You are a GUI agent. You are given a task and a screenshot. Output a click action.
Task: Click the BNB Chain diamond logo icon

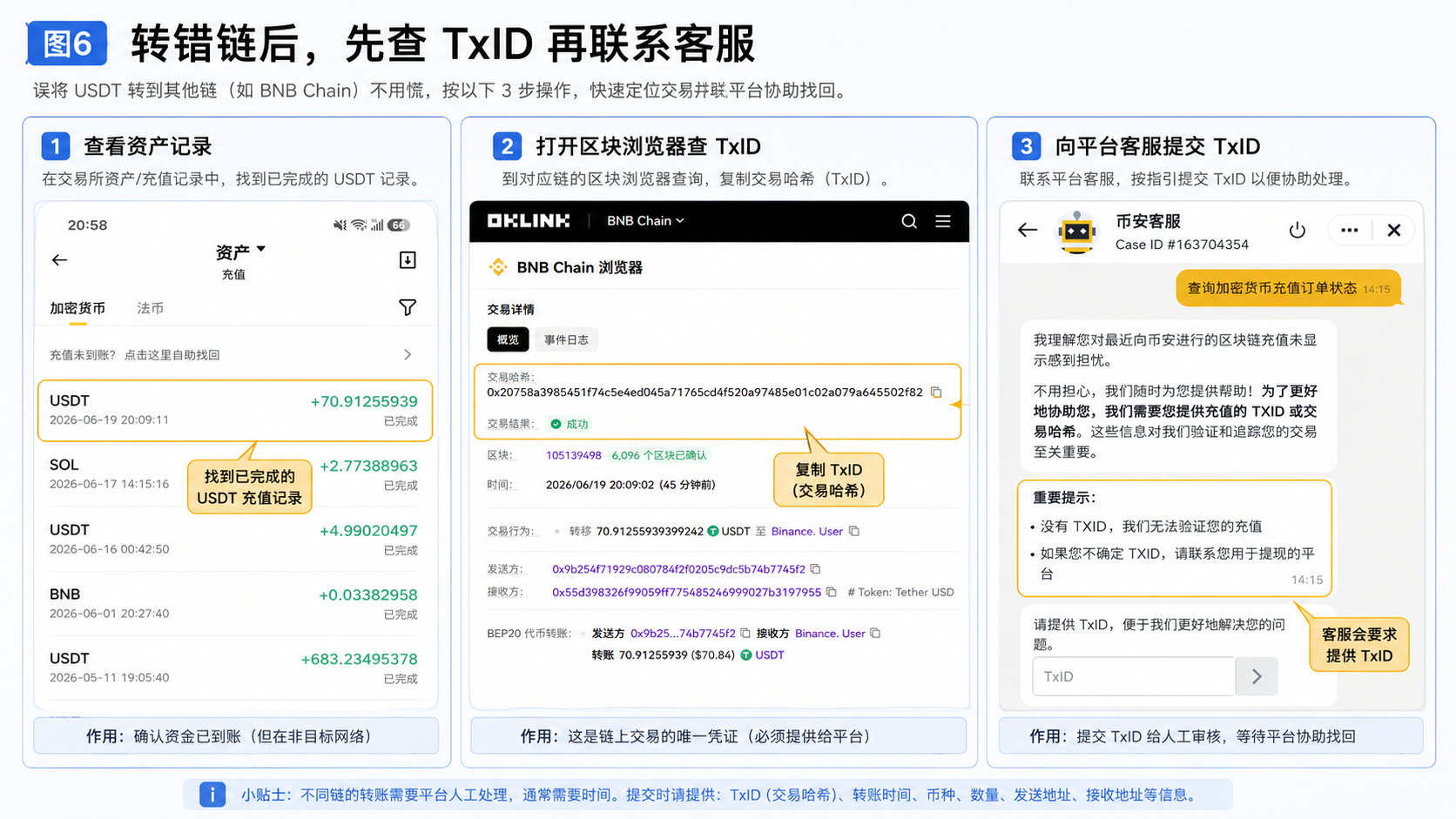498,267
